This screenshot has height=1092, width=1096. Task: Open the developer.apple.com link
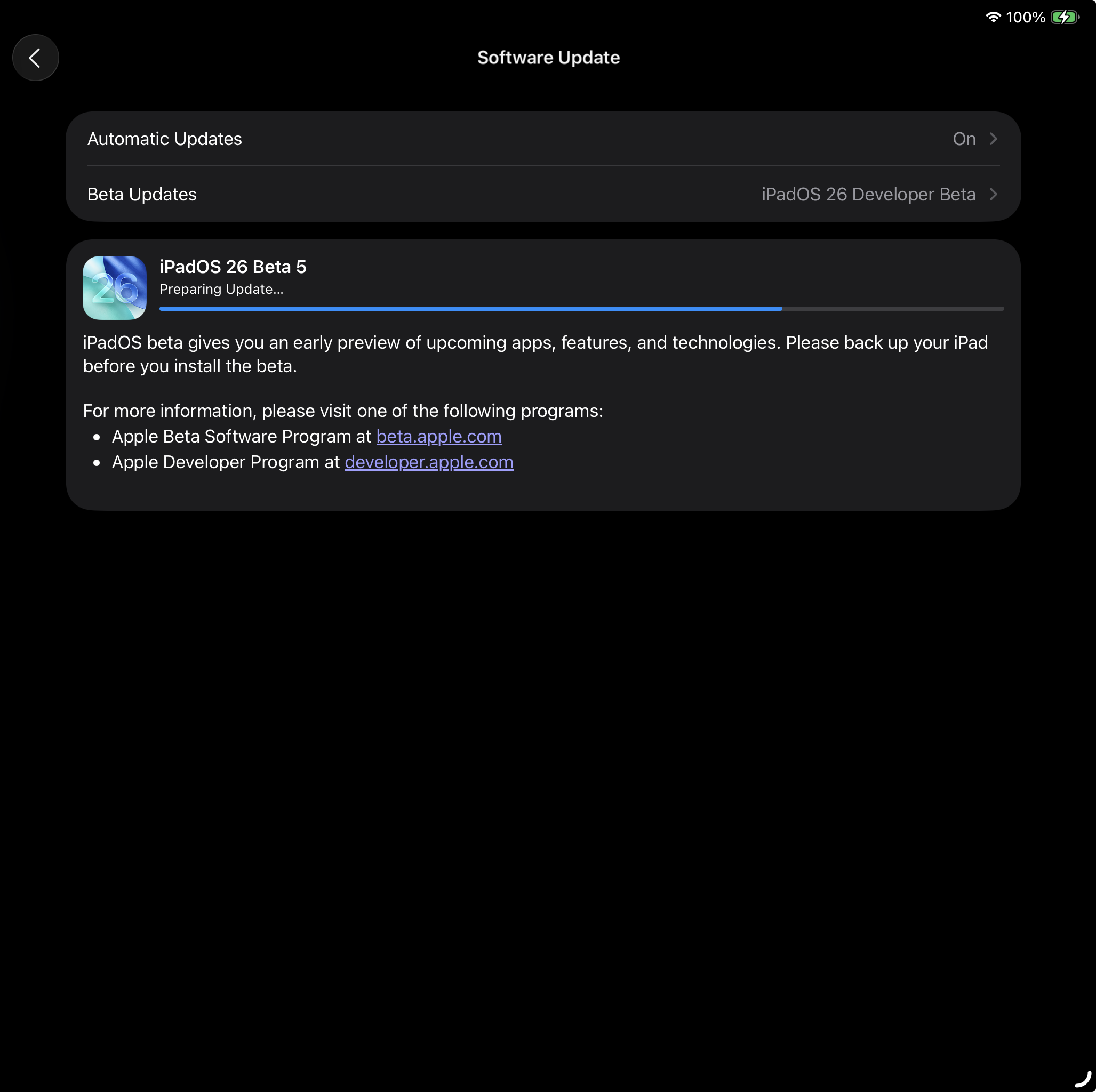point(429,462)
